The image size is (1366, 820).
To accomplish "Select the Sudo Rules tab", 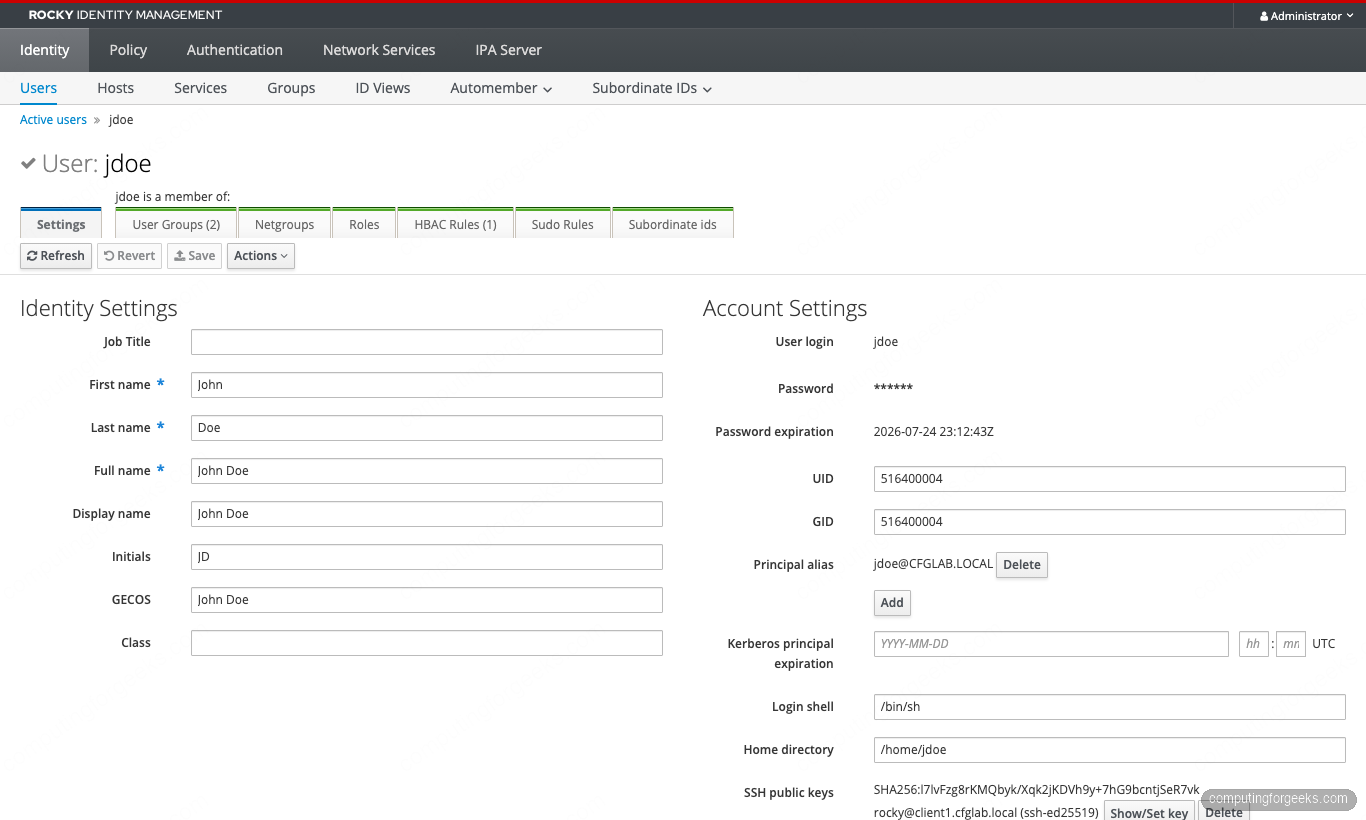I will click(562, 224).
